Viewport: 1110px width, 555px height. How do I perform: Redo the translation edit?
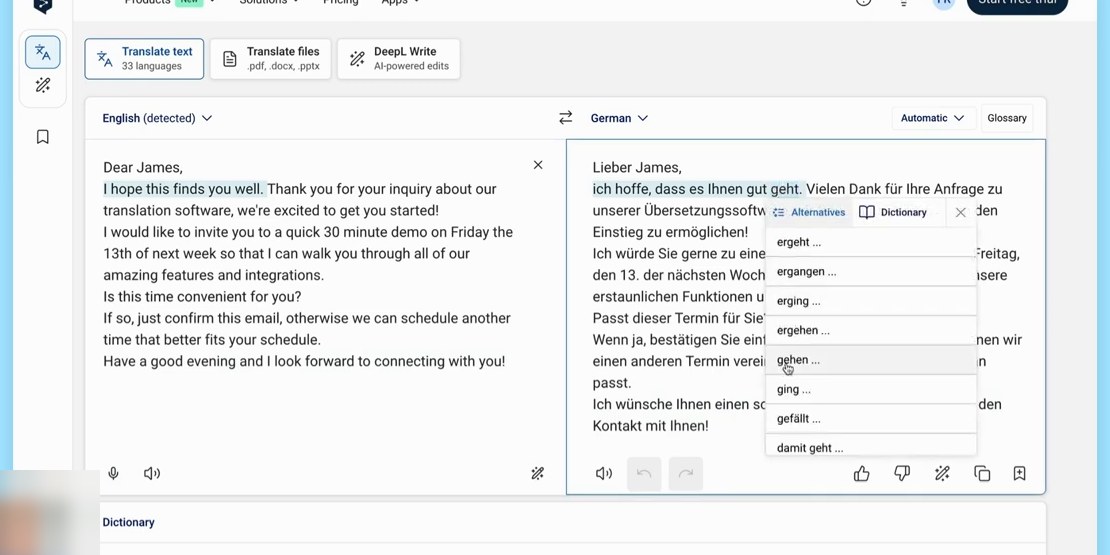(685, 474)
